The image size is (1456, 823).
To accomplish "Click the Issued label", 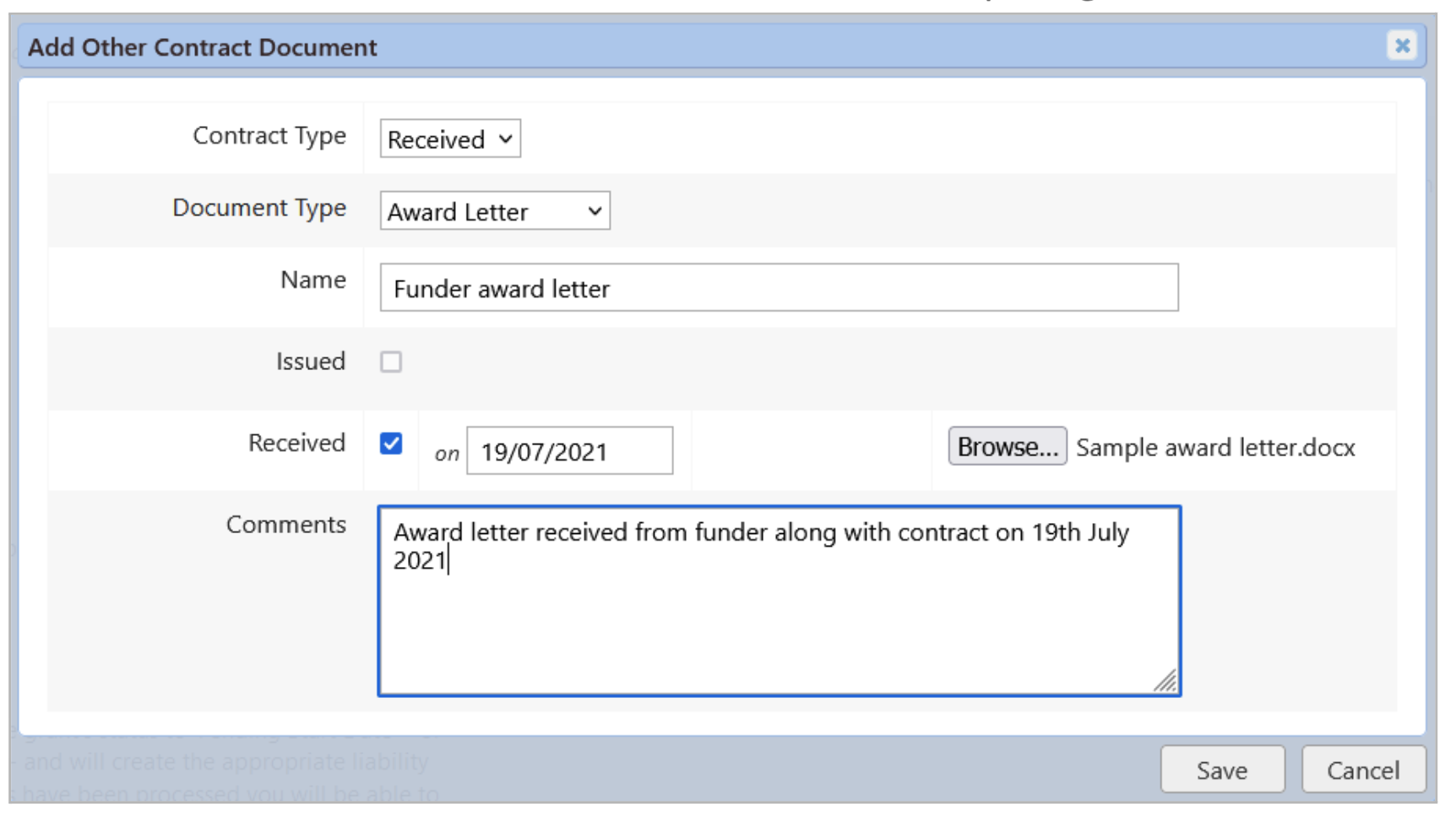I will point(311,362).
